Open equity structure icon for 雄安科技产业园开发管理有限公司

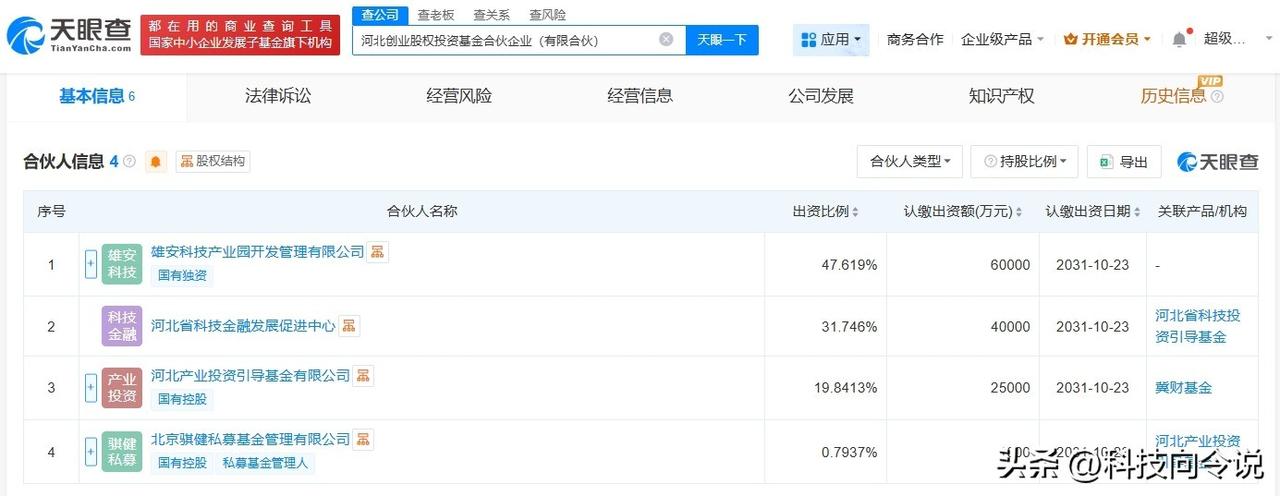point(378,252)
